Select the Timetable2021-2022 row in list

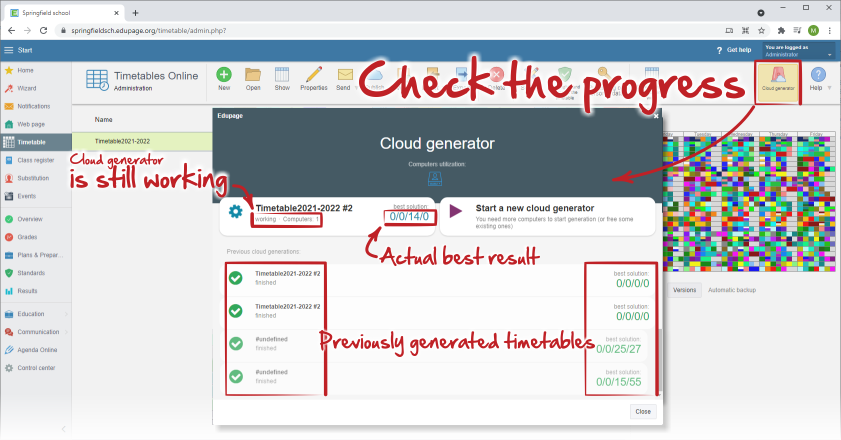(142, 141)
